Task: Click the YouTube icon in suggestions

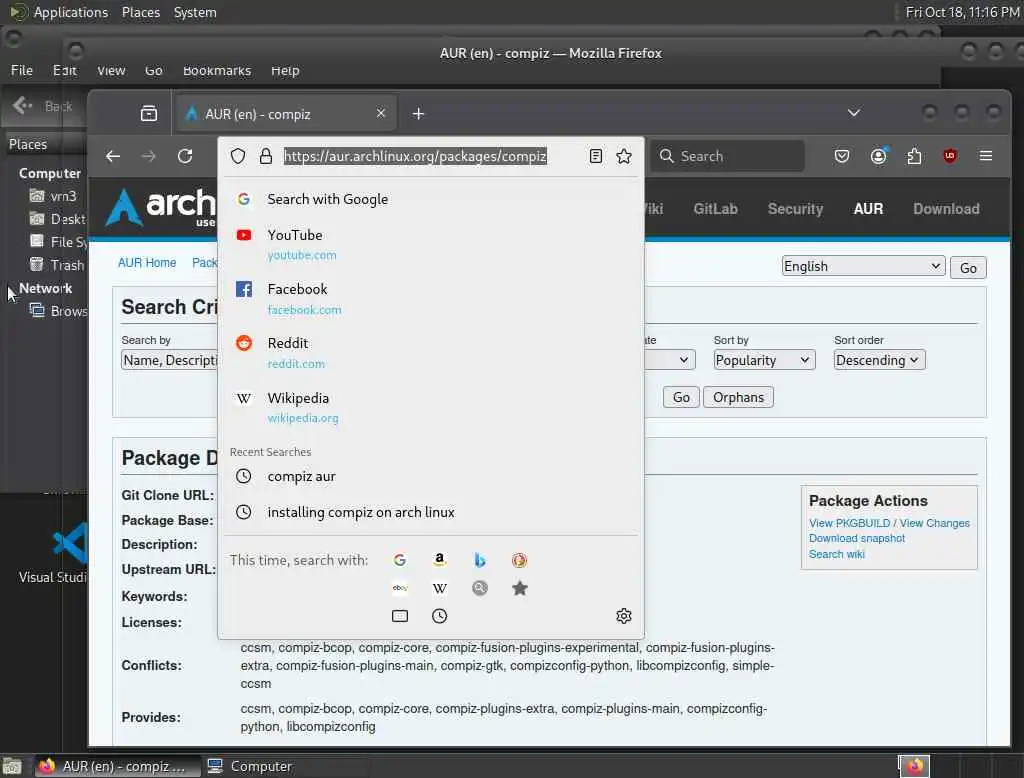Action: coord(244,235)
